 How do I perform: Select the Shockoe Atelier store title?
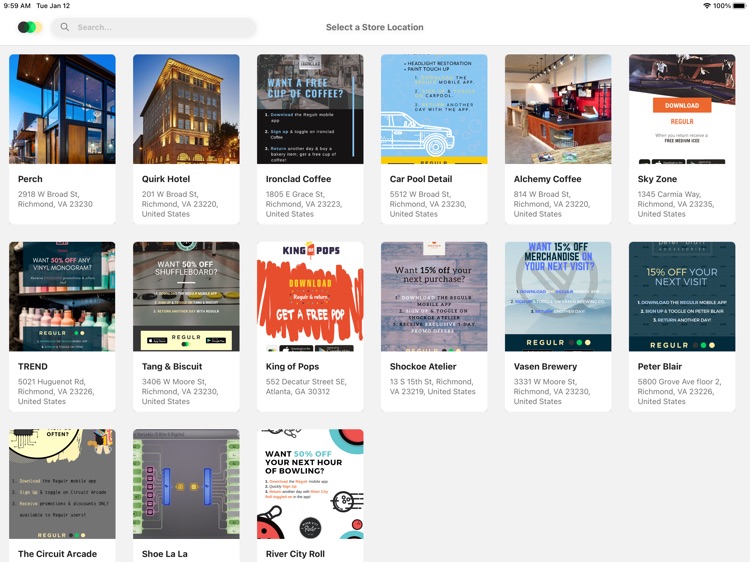(x=423, y=366)
